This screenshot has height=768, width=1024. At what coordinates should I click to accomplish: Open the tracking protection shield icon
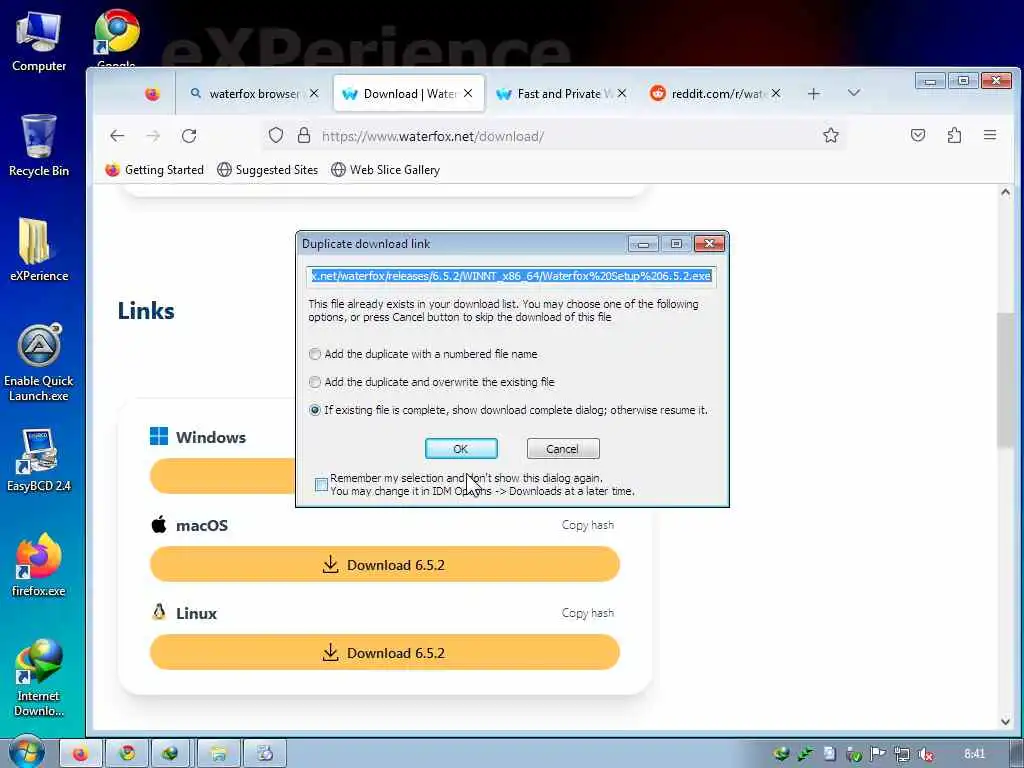[276, 135]
